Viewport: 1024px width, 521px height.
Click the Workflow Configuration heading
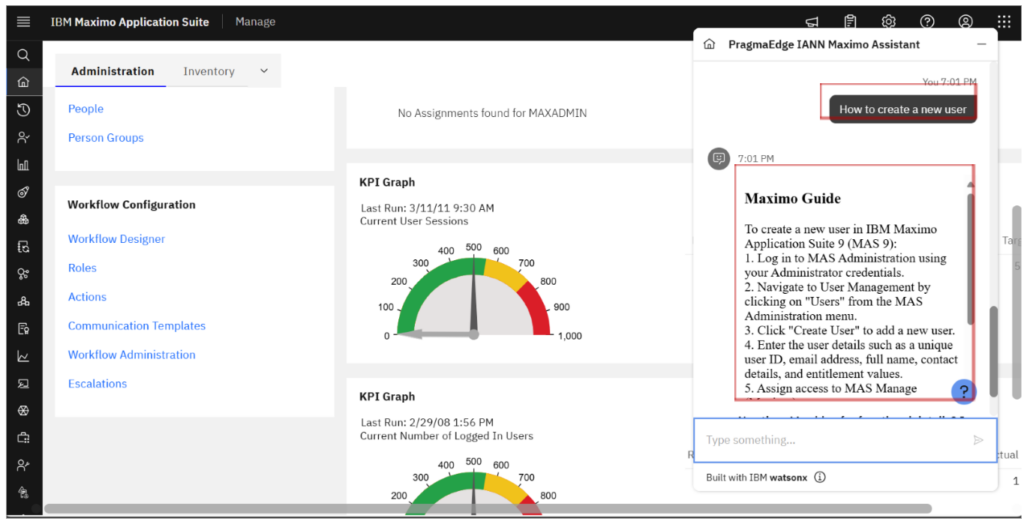pos(131,204)
